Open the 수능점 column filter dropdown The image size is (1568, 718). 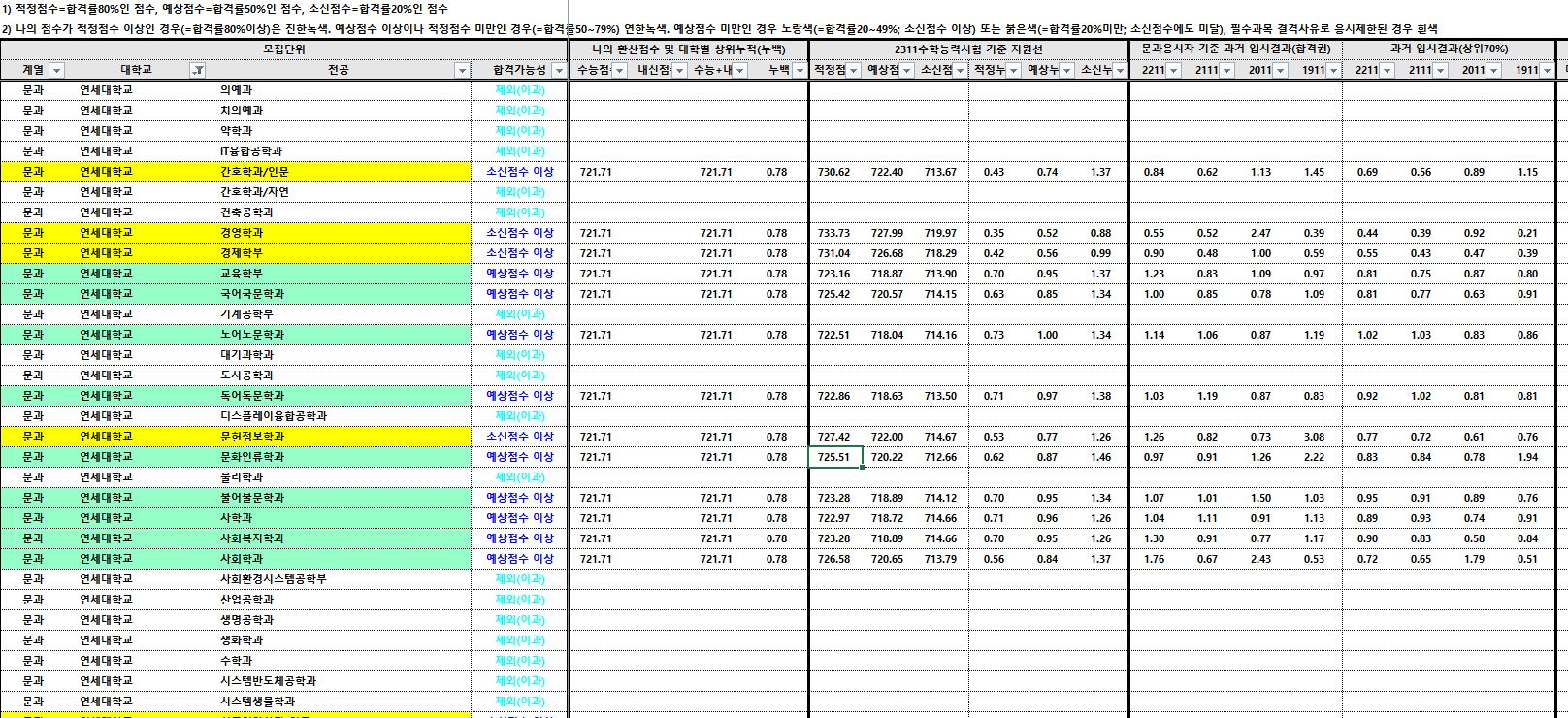tap(619, 70)
